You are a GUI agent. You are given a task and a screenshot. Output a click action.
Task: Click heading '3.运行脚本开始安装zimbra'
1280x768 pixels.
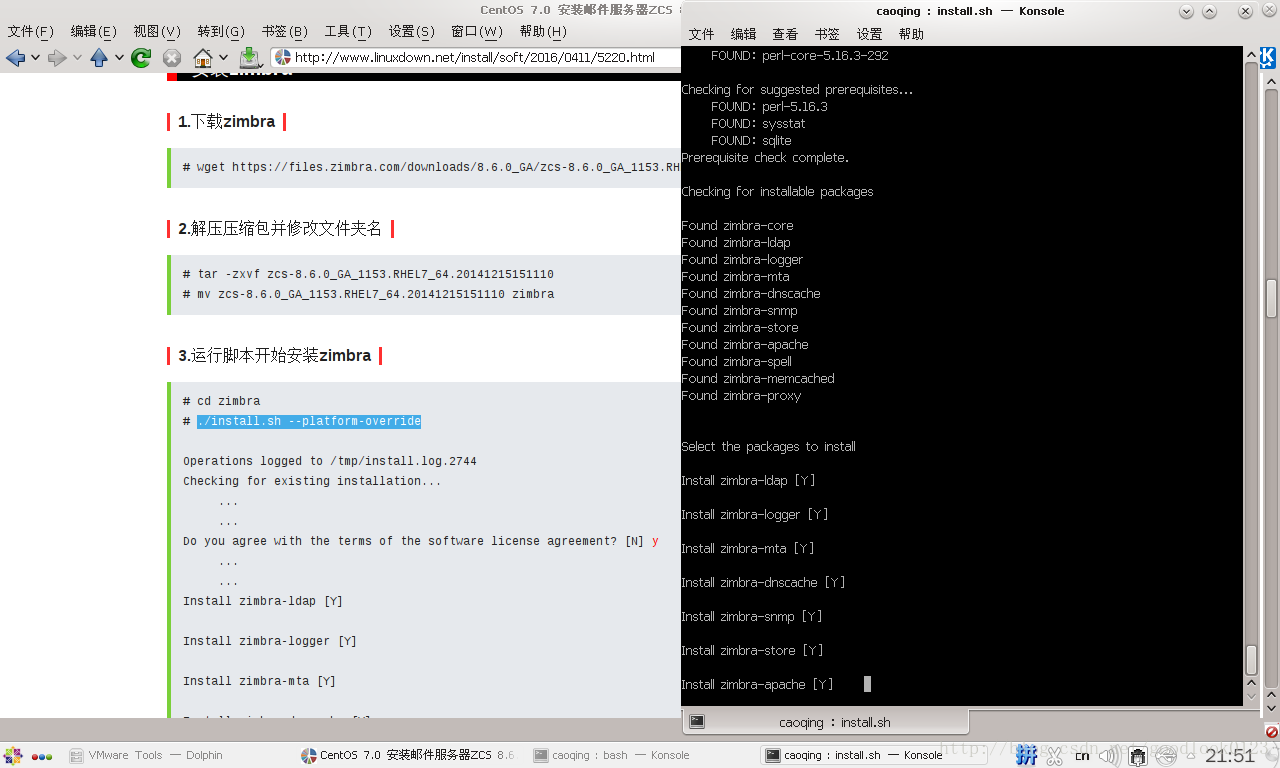click(x=275, y=356)
